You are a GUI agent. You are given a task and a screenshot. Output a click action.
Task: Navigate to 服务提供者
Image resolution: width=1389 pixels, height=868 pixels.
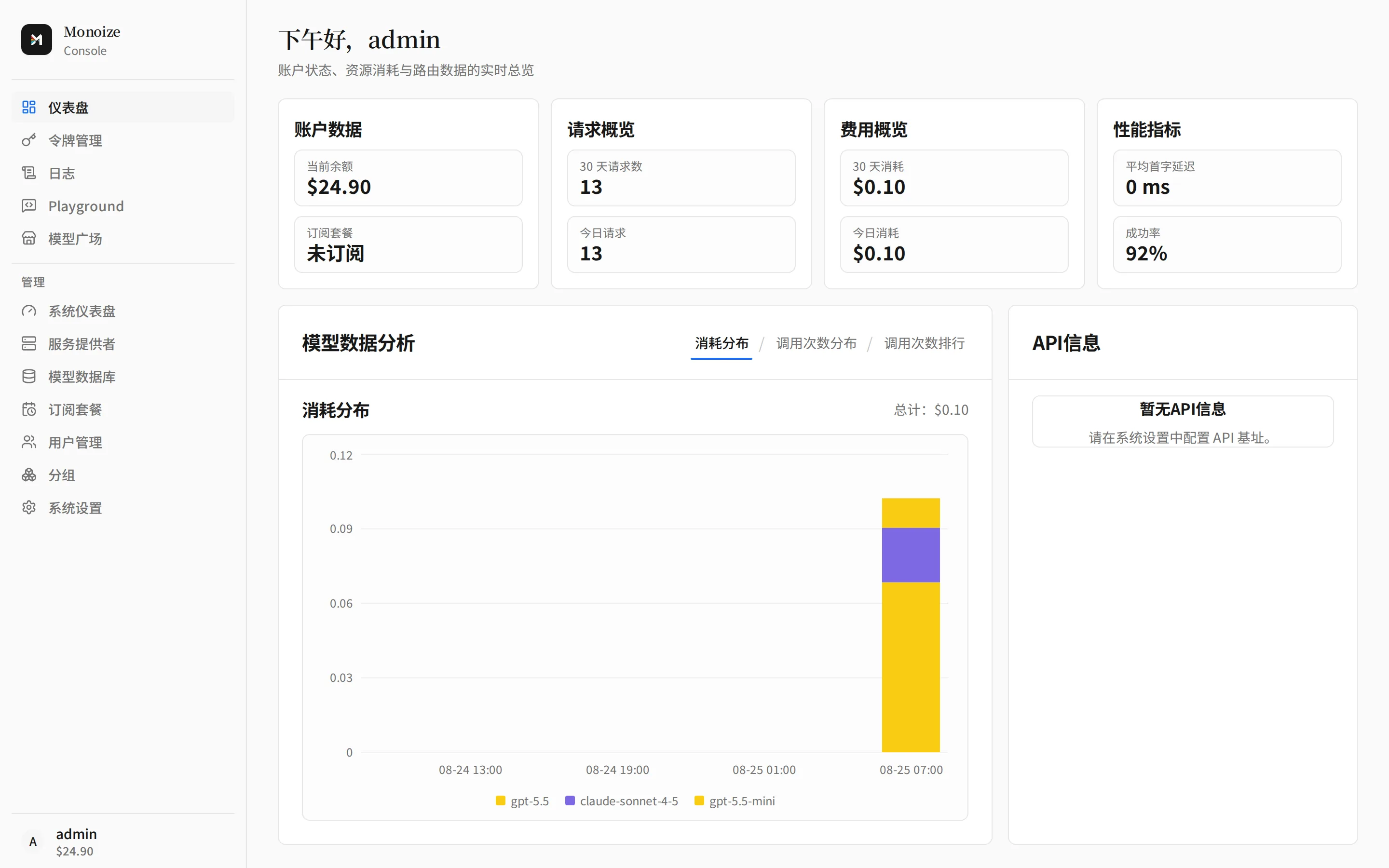pyautogui.click(x=123, y=344)
